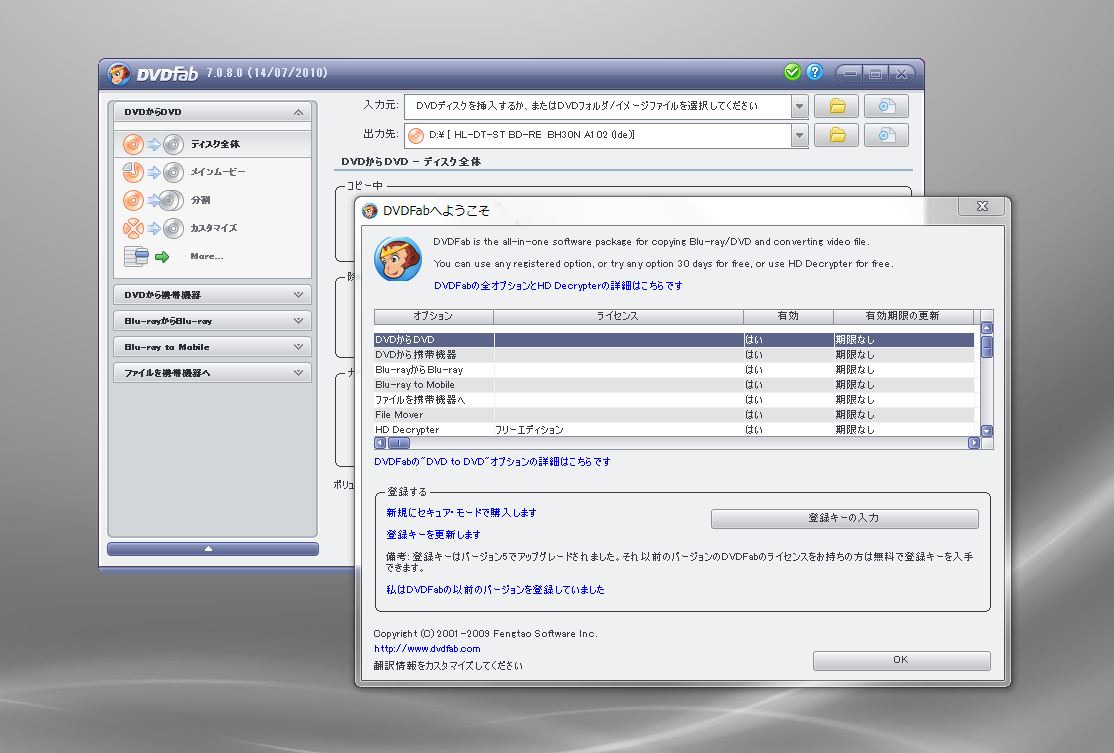Browse source folder icon next to 入力元
1114x753 pixels.
pyautogui.click(x=836, y=107)
